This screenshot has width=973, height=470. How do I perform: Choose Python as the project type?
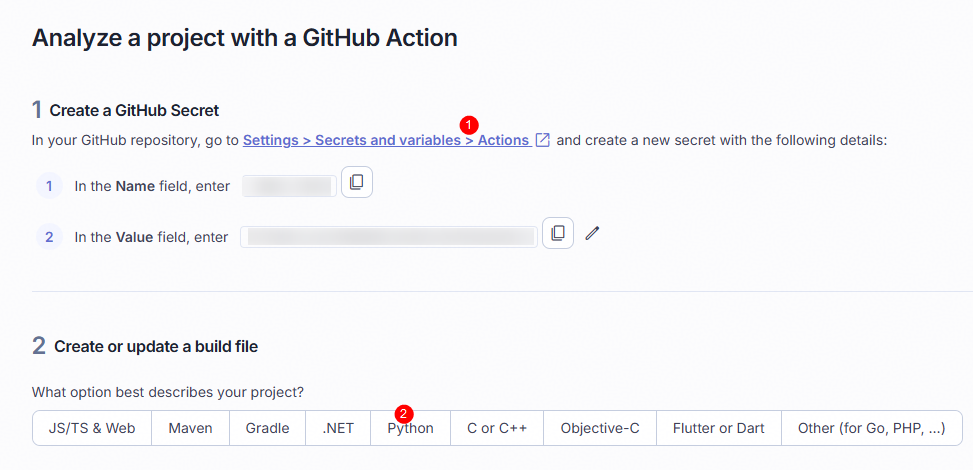411,428
